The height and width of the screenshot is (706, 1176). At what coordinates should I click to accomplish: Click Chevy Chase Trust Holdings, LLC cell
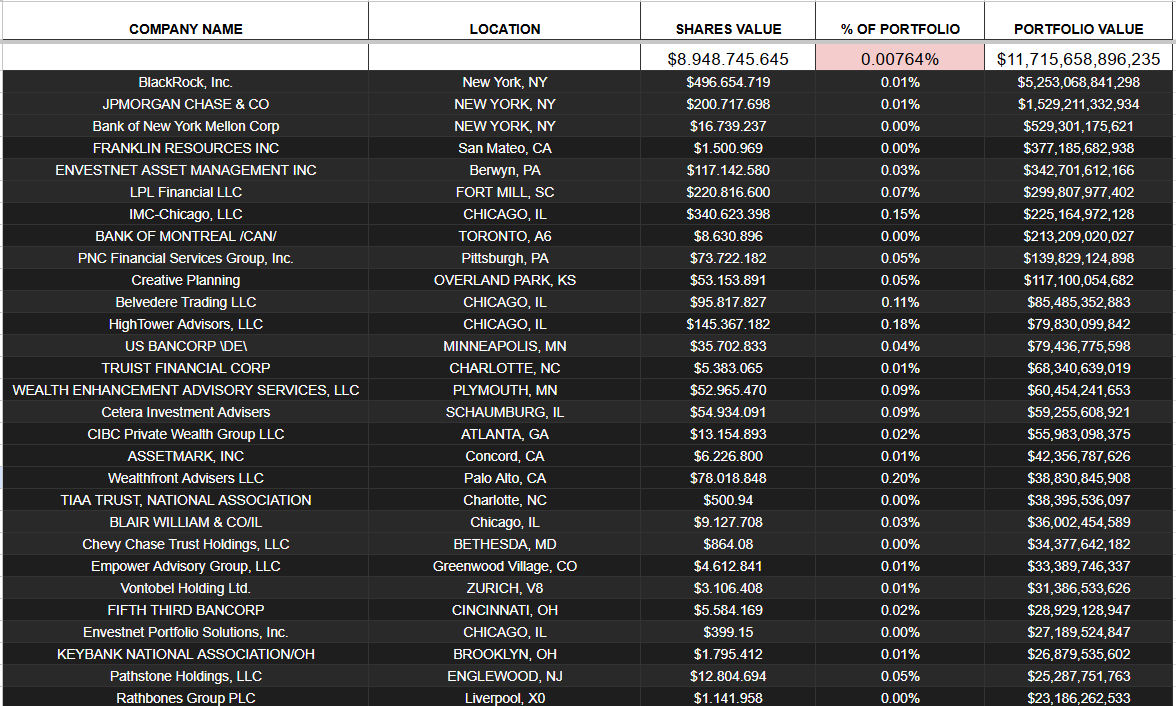pos(185,545)
